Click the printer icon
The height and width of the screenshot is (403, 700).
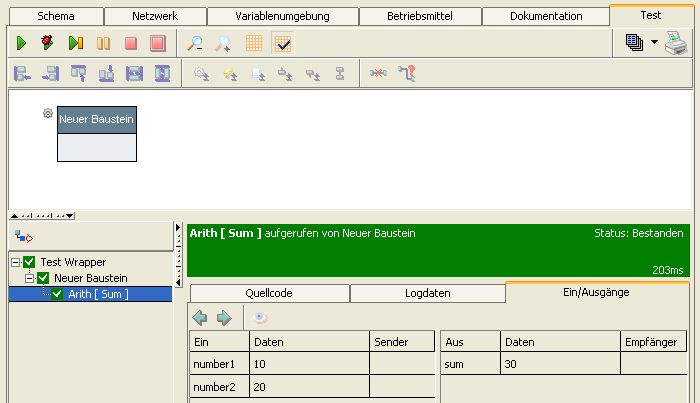[677, 42]
